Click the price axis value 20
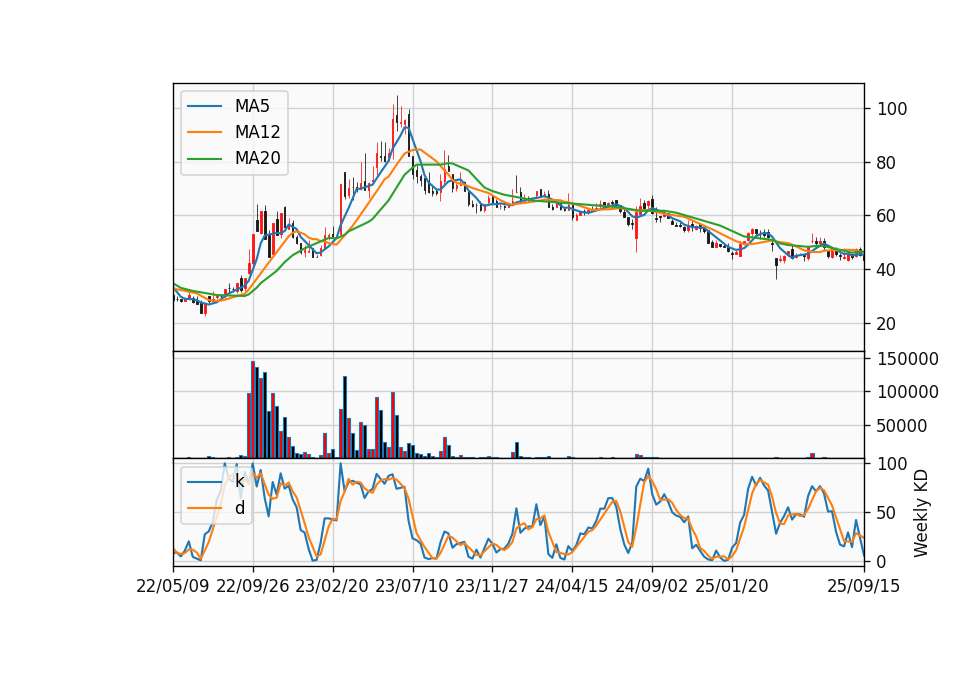The image size is (960, 690). (887, 324)
